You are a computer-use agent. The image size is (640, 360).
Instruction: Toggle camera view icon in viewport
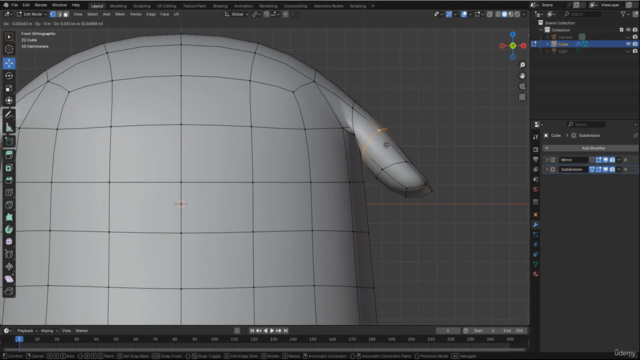click(x=522, y=86)
